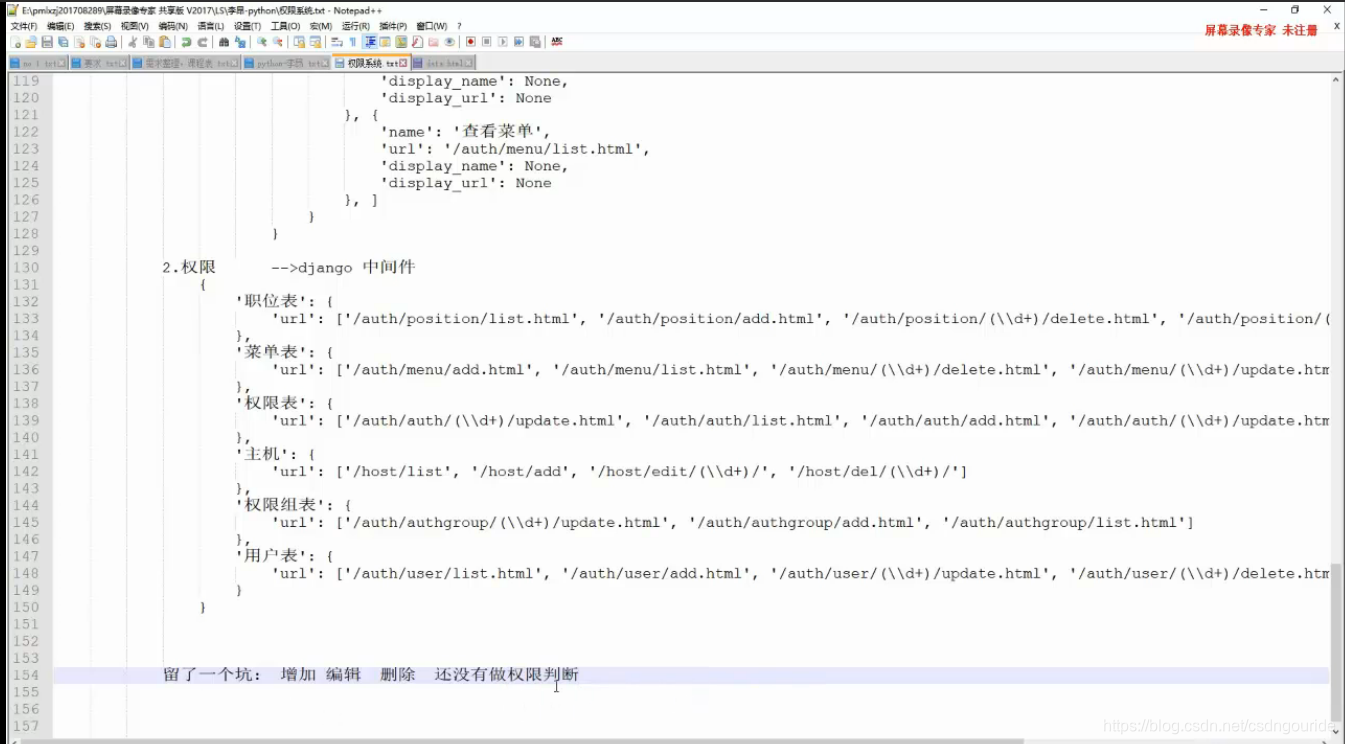1345x744 pixels.
Task: Toggle synchronized vertical scrolling icon
Action: [x=299, y=42]
